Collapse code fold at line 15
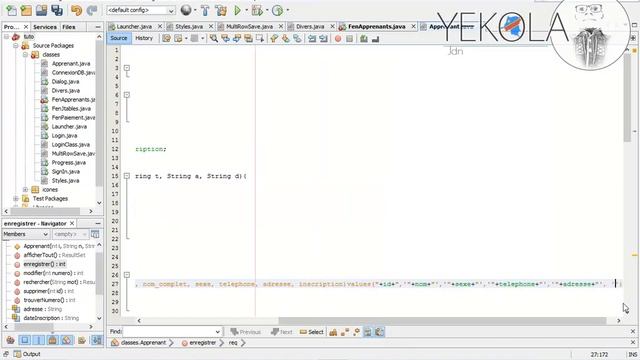 (x=127, y=176)
